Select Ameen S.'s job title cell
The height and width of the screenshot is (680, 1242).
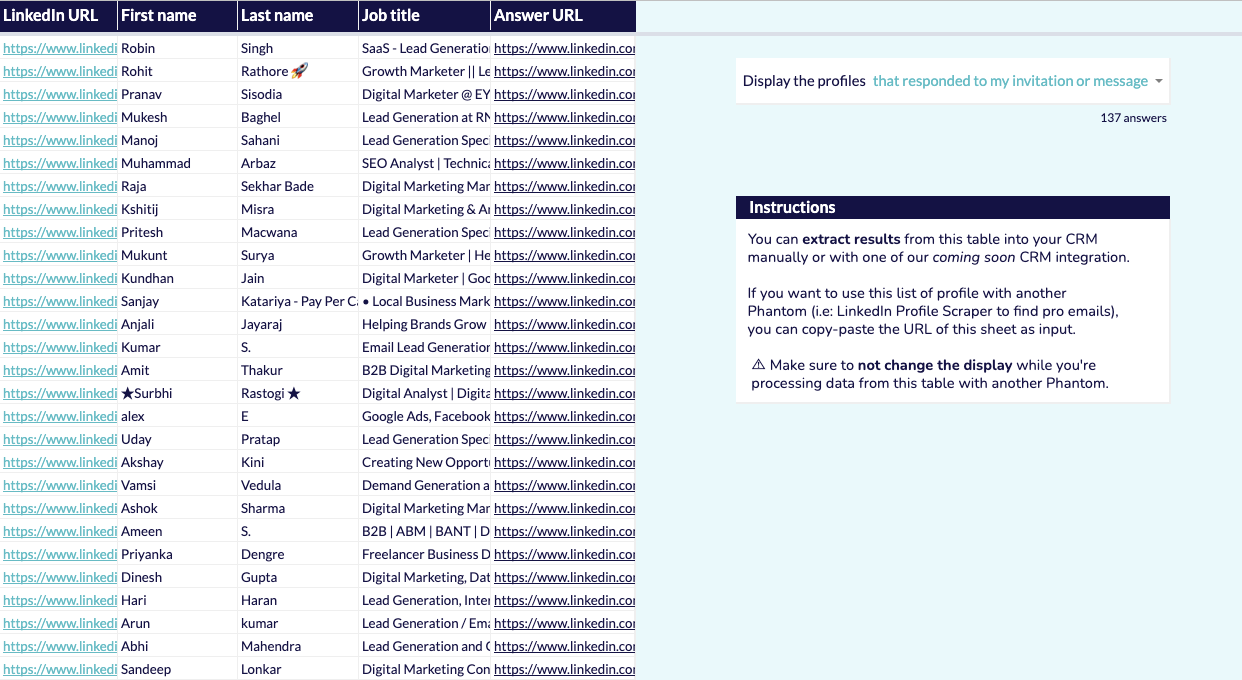(x=425, y=531)
